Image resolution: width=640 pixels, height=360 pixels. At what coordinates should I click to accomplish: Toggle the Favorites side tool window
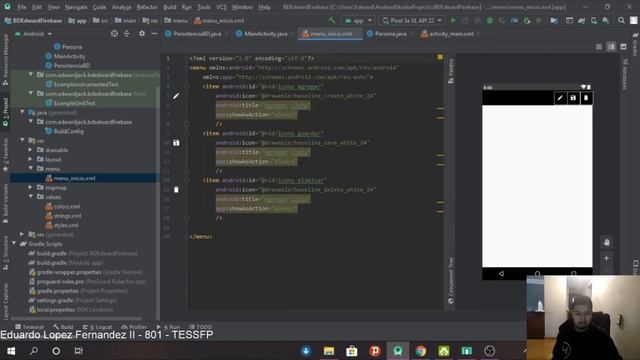pyautogui.click(x=5, y=154)
